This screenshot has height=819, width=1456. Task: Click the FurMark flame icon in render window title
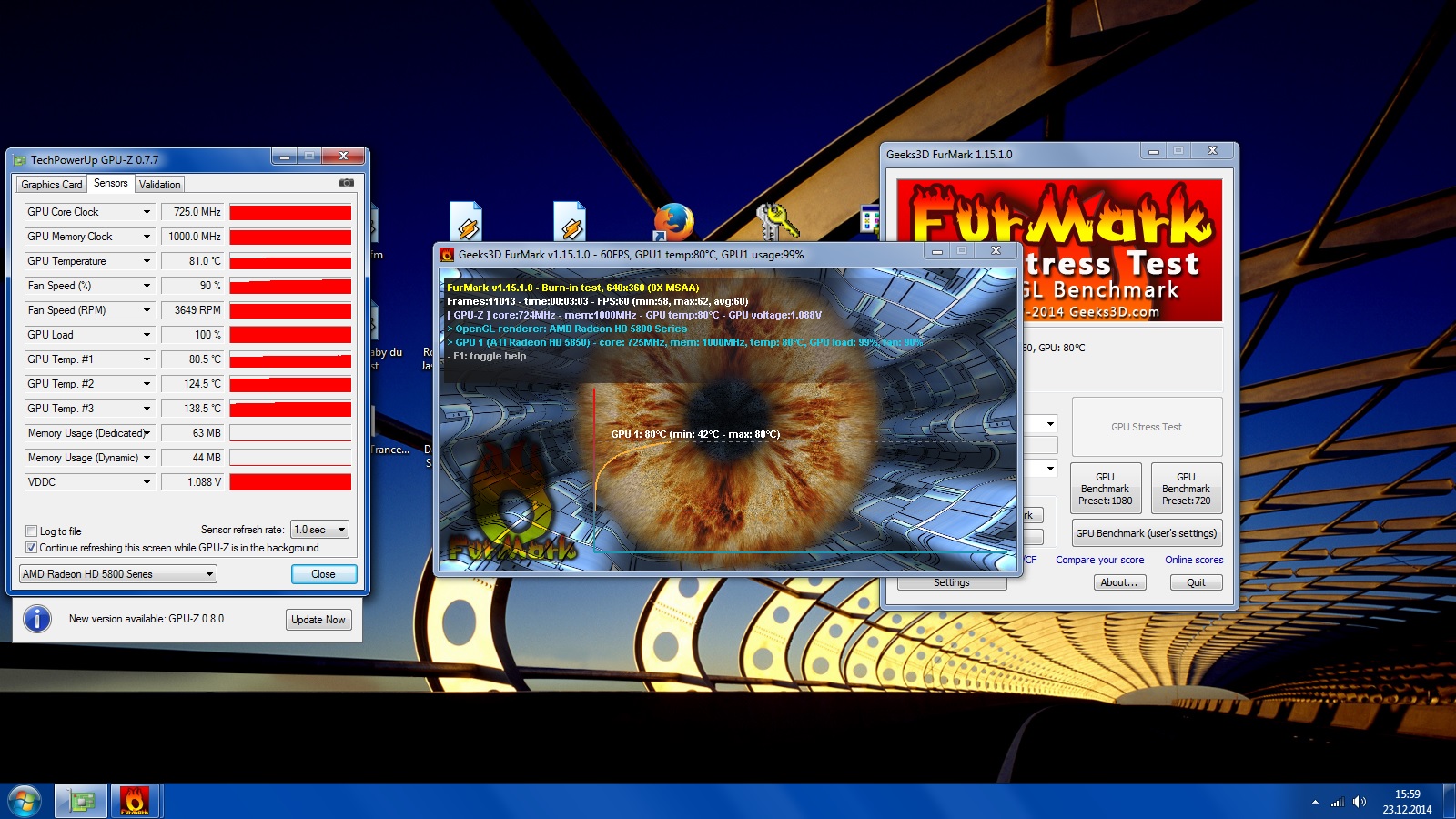coord(447,255)
